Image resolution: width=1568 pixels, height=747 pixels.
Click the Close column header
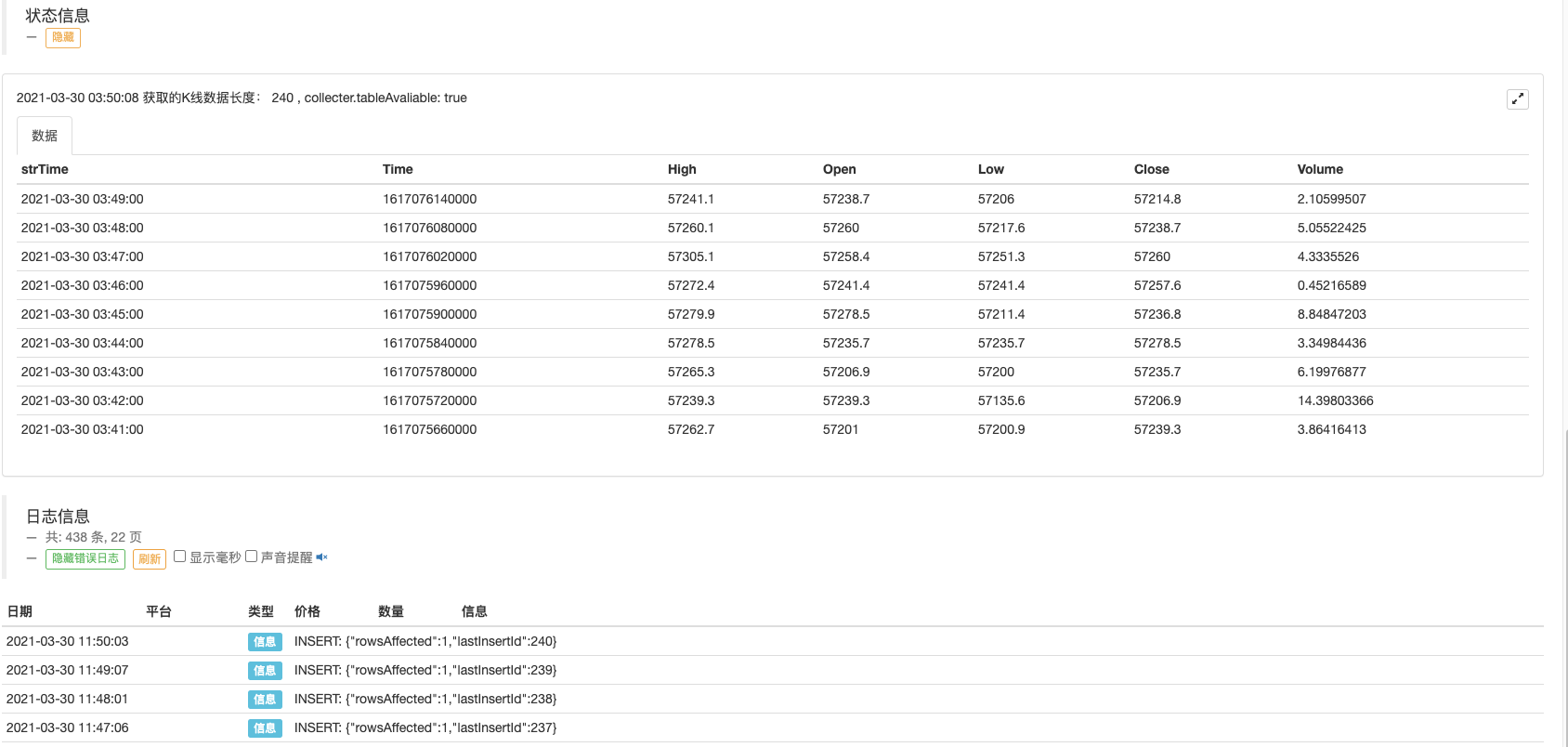click(x=1151, y=169)
